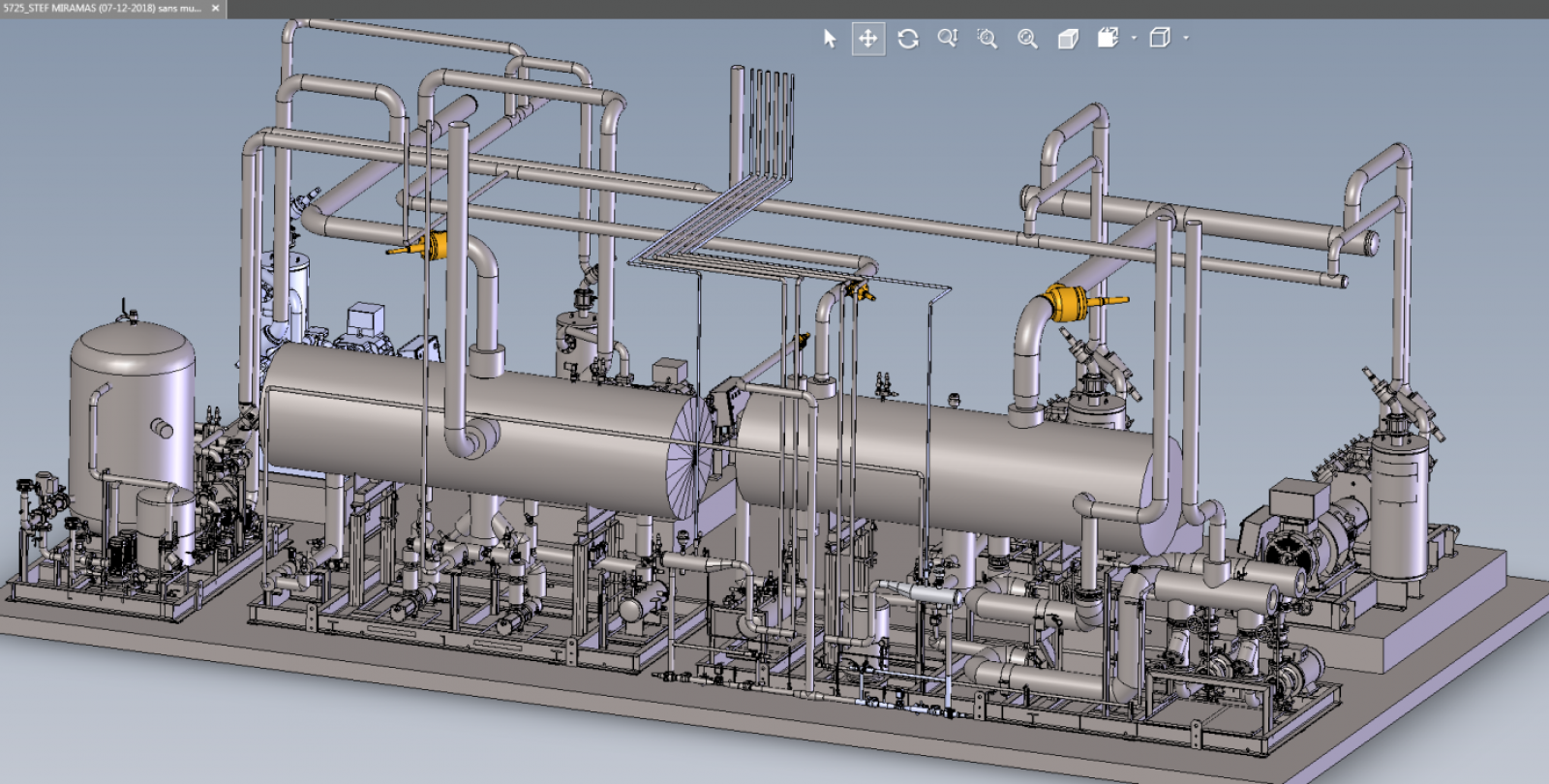Click the wireframe cube view orientation icon
The height and width of the screenshot is (784, 1549).
pos(1159,39)
